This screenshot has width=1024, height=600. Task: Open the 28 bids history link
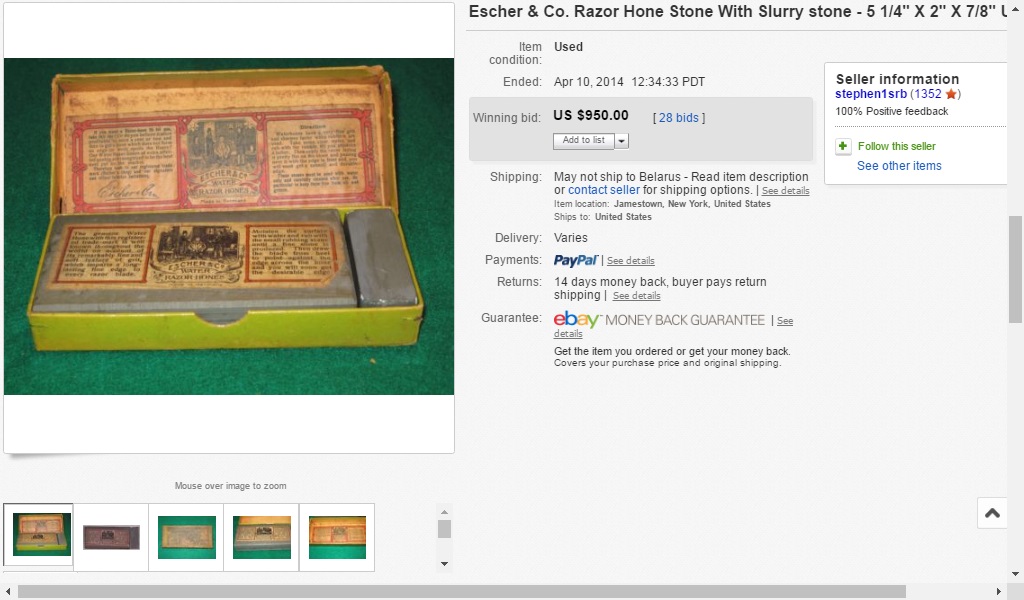pos(679,118)
